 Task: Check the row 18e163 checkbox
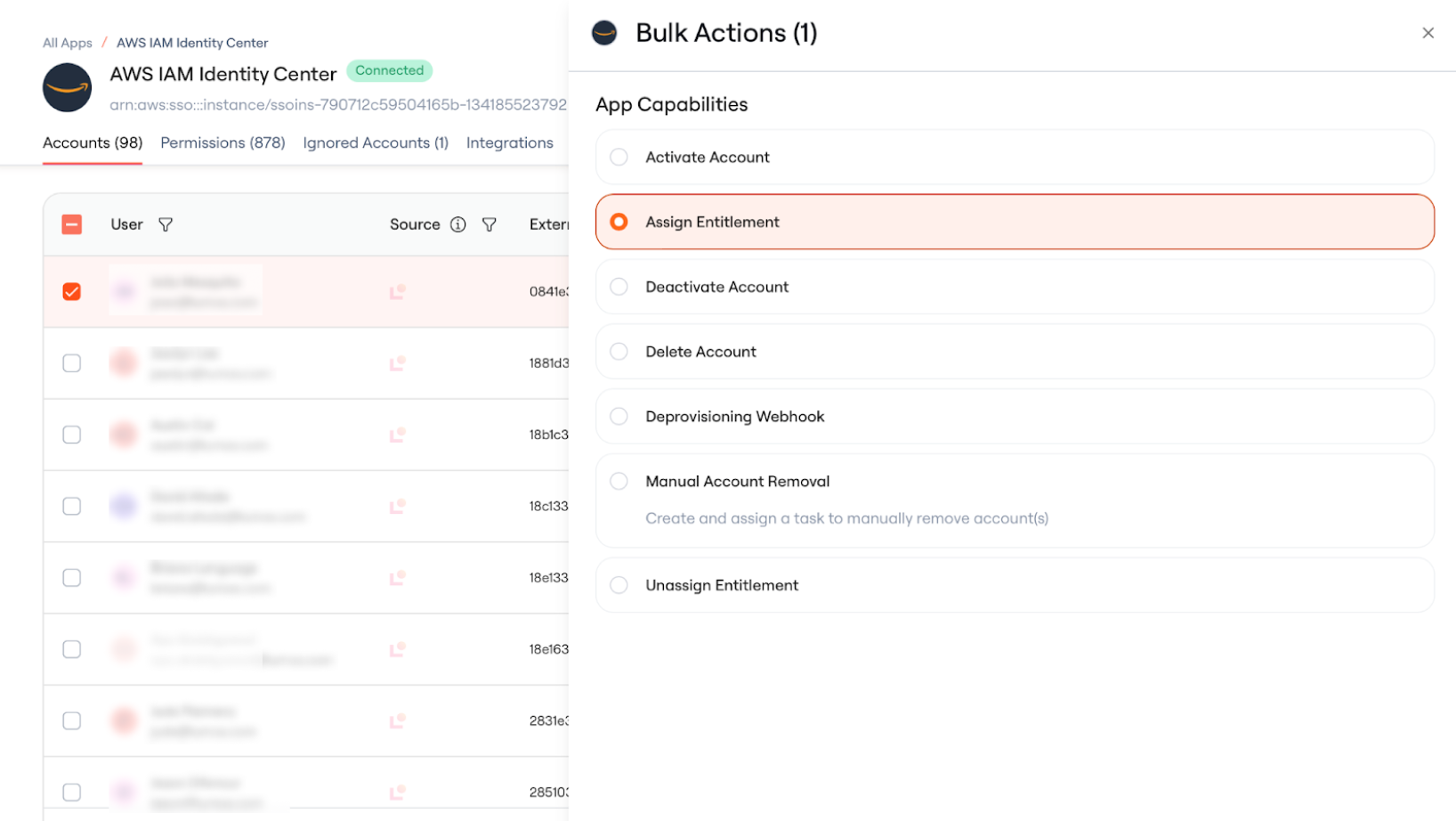[x=72, y=649]
